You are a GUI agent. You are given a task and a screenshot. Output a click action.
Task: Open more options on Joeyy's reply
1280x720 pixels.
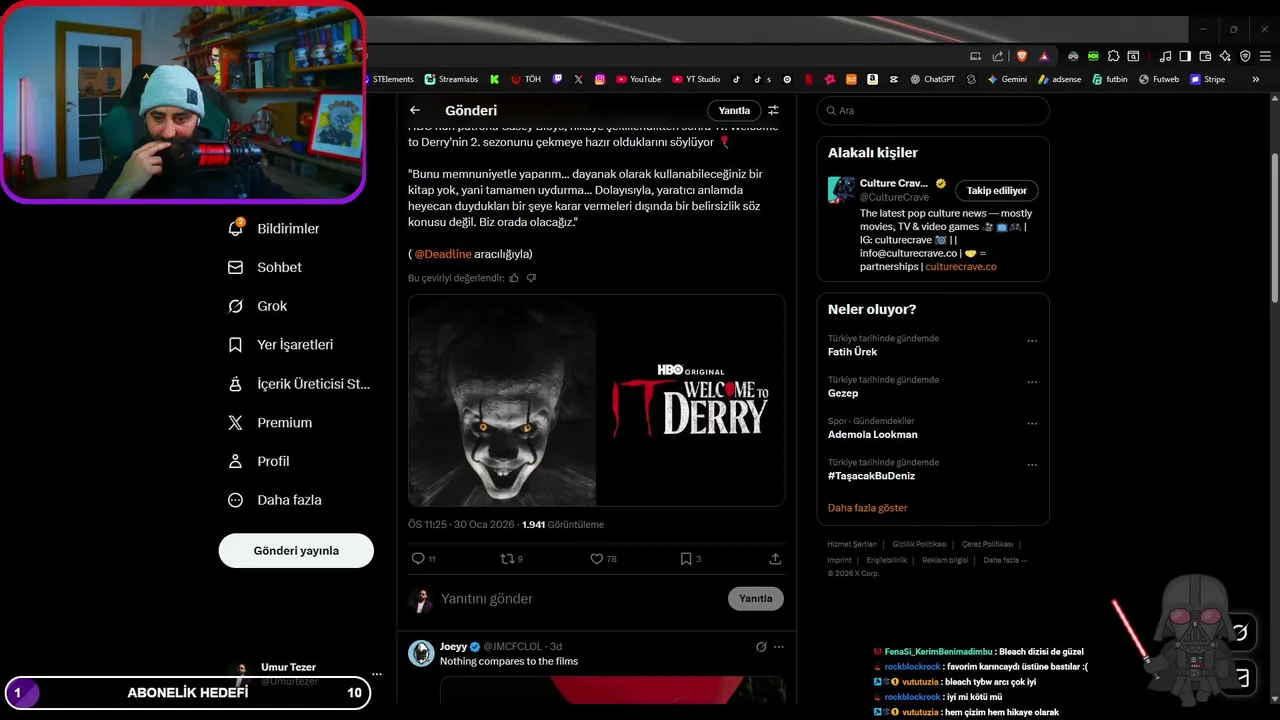(x=779, y=647)
